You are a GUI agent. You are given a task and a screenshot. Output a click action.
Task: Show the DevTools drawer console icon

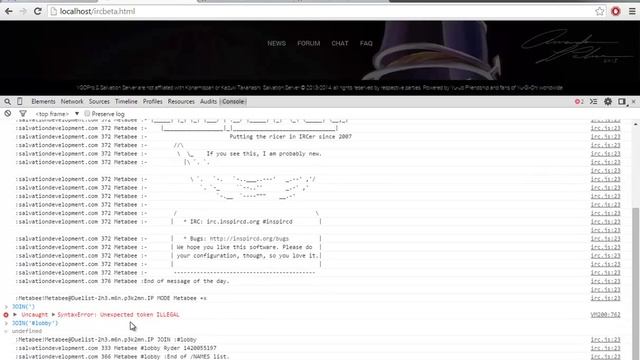point(593,102)
